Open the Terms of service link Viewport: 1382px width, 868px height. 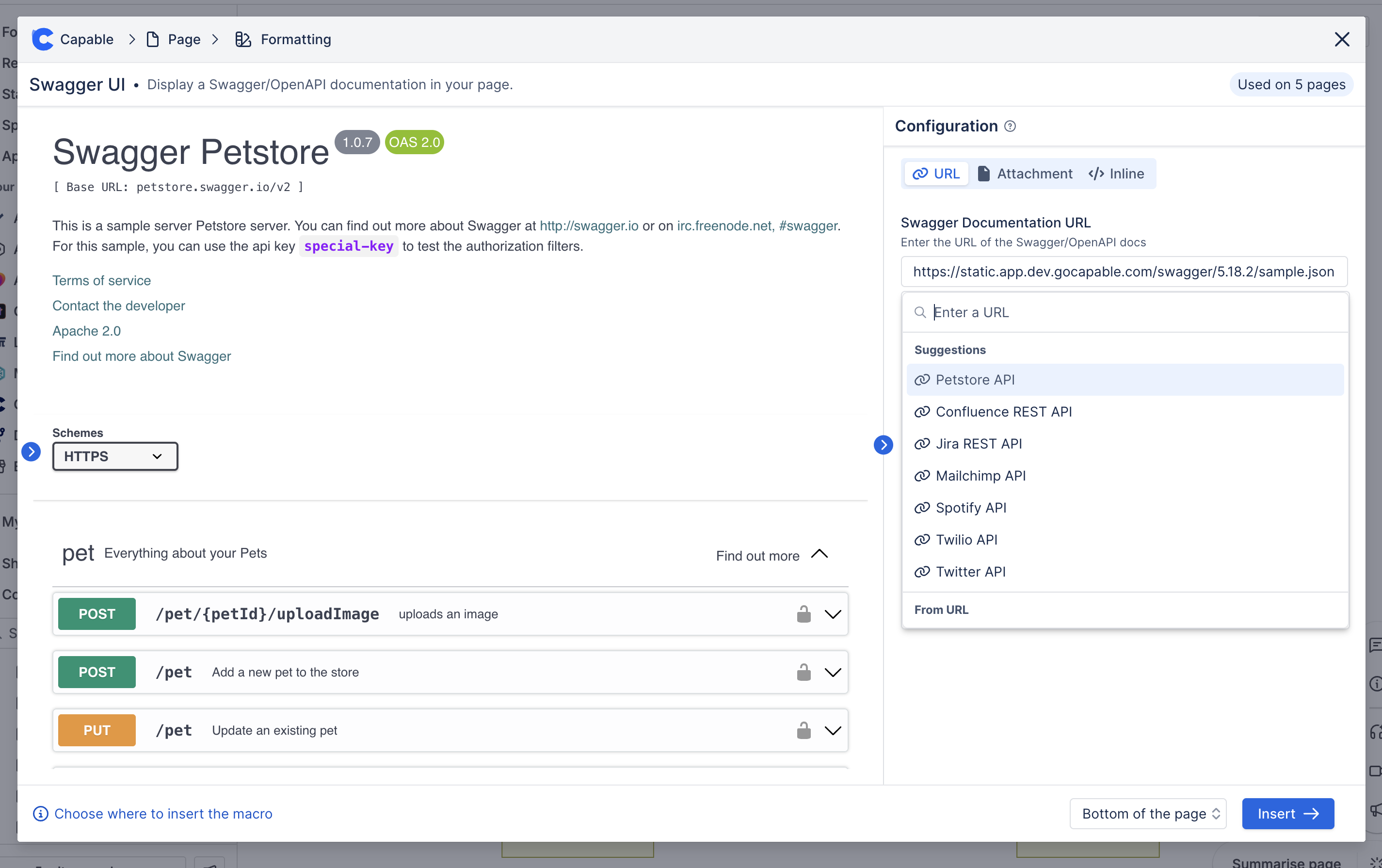tap(101, 281)
